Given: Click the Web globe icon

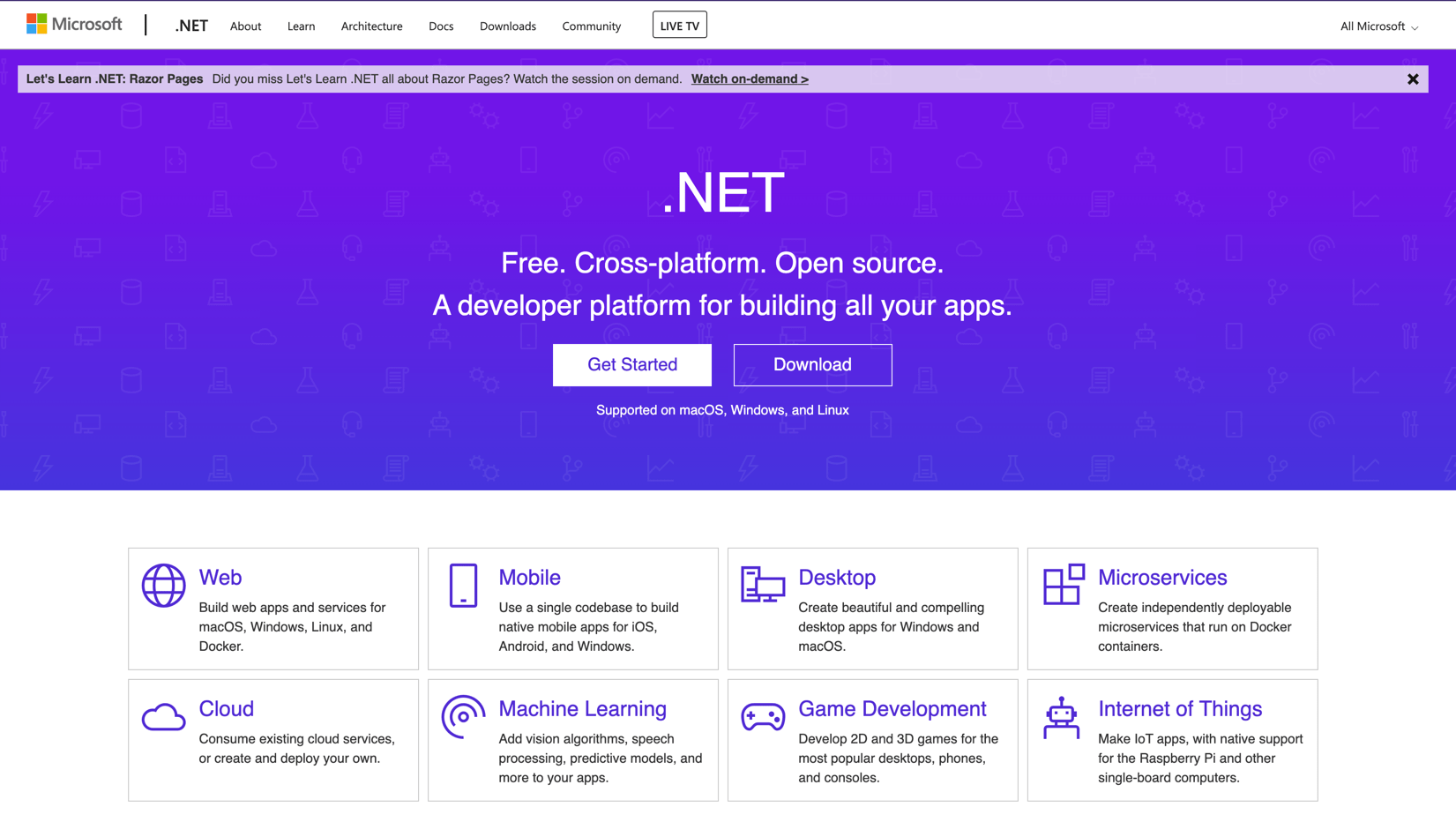Looking at the screenshot, I should (163, 582).
